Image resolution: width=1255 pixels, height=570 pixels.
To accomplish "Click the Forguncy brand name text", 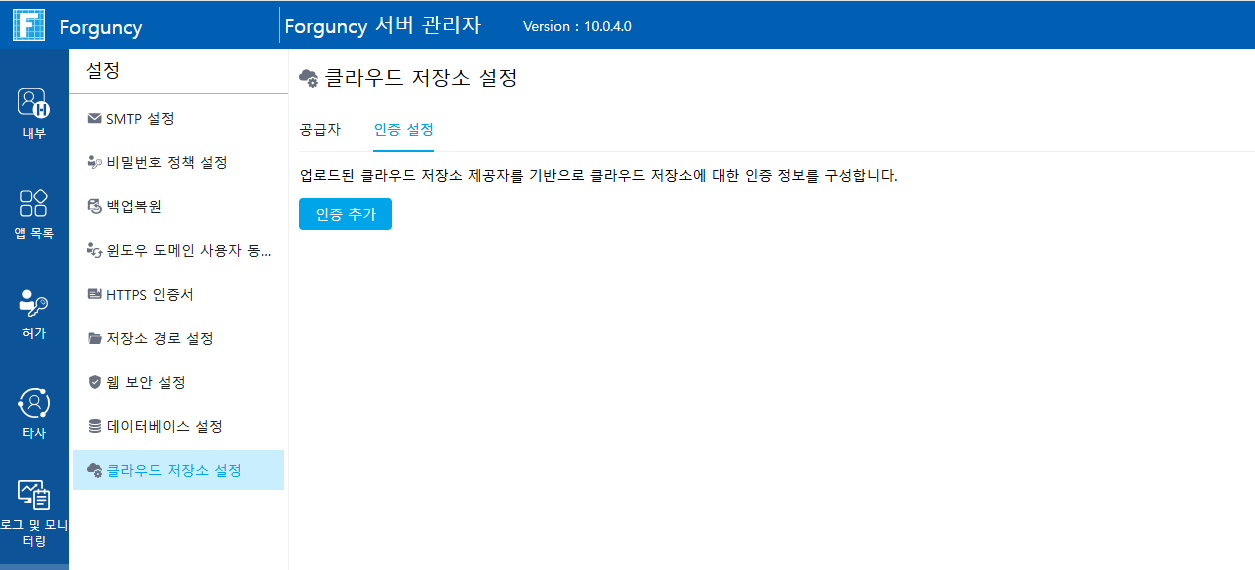I will (x=100, y=27).
